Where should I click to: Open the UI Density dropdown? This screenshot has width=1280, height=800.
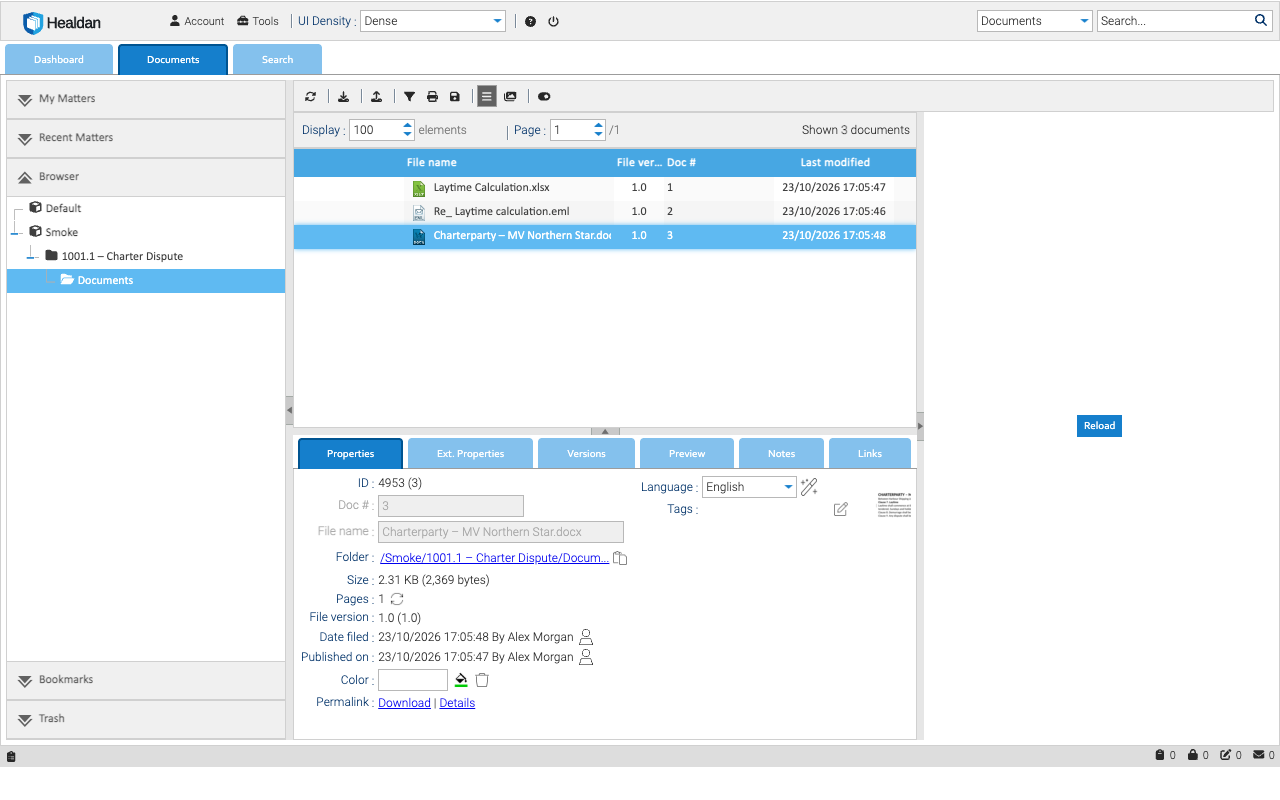[x=433, y=21]
